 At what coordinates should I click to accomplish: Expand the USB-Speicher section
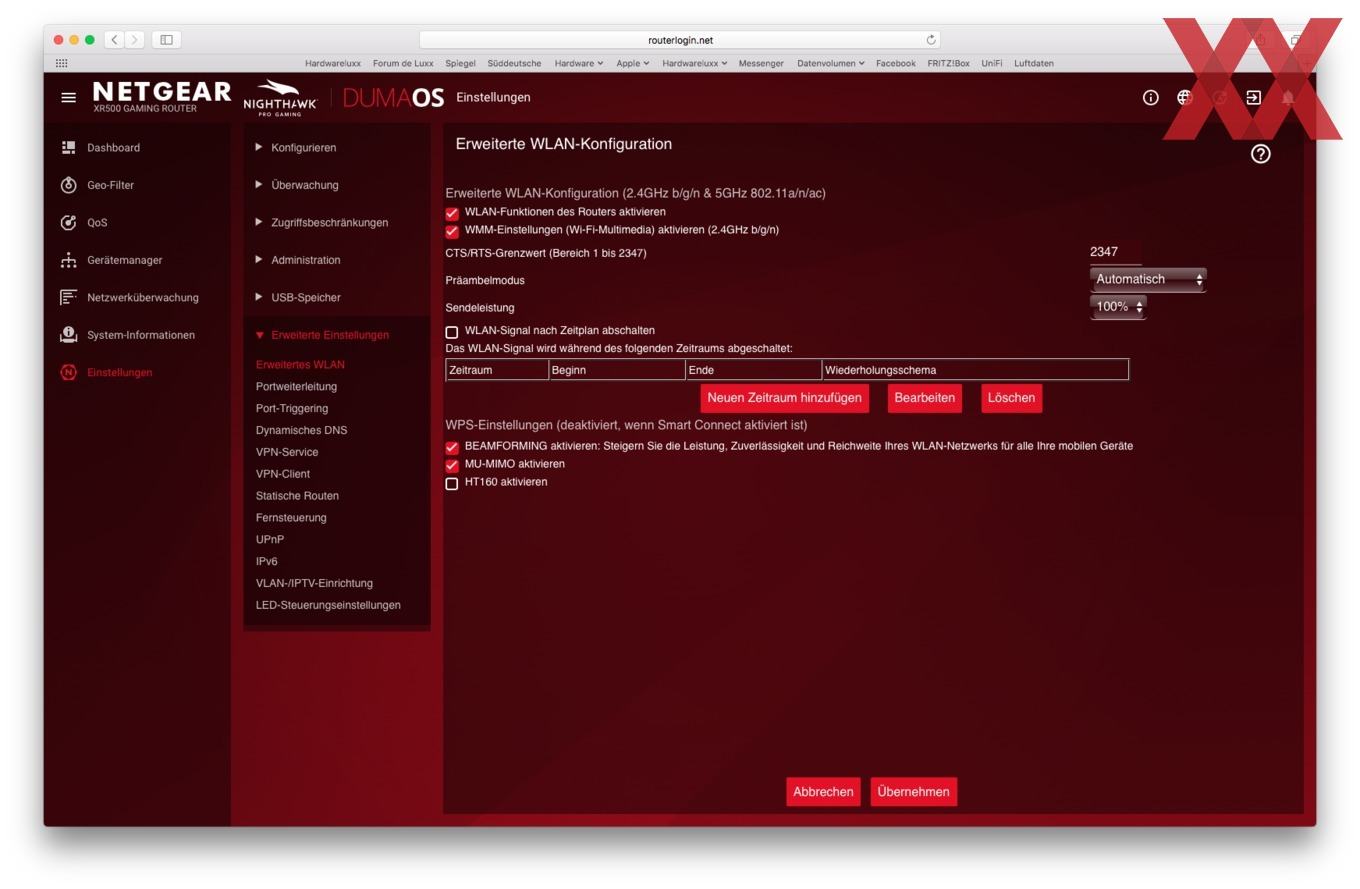[x=298, y=298]
